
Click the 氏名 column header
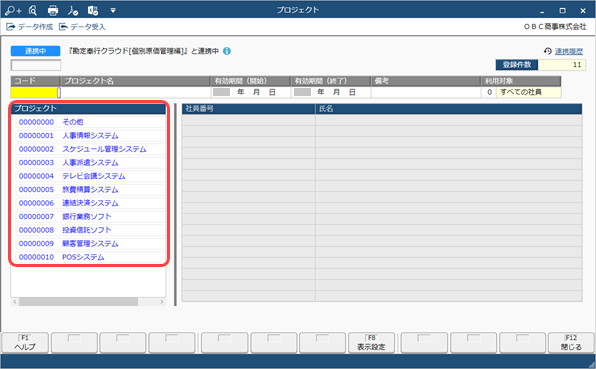(x=449, y=109)
